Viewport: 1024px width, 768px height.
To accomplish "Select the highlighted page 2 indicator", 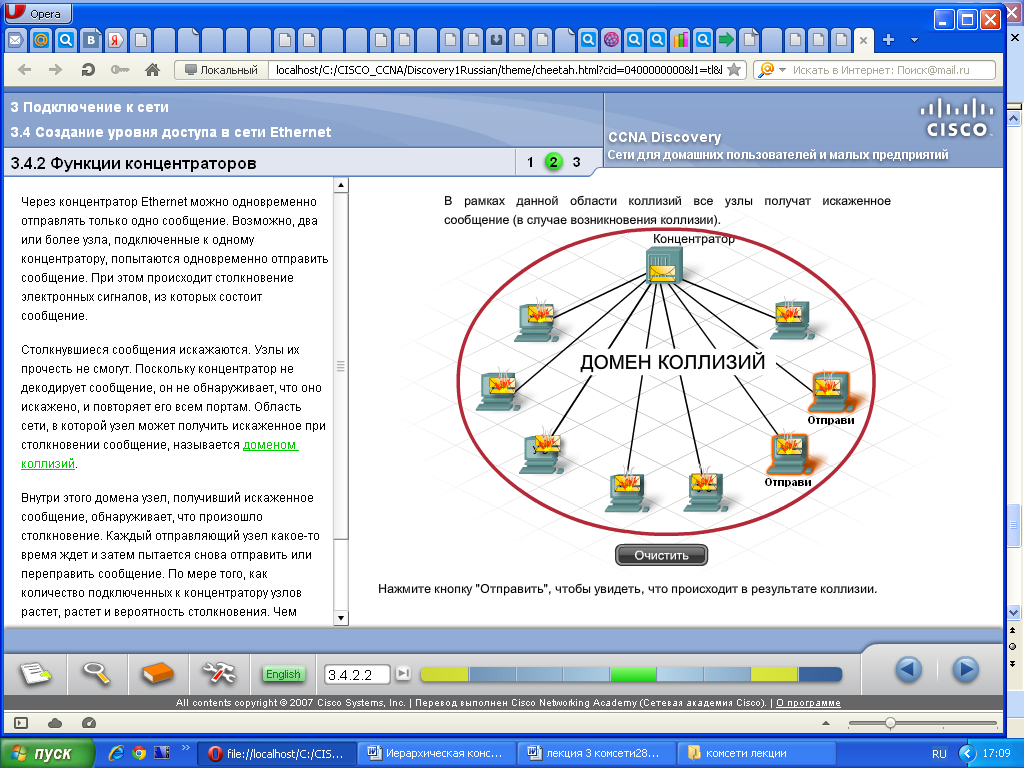I will point(553,162).
